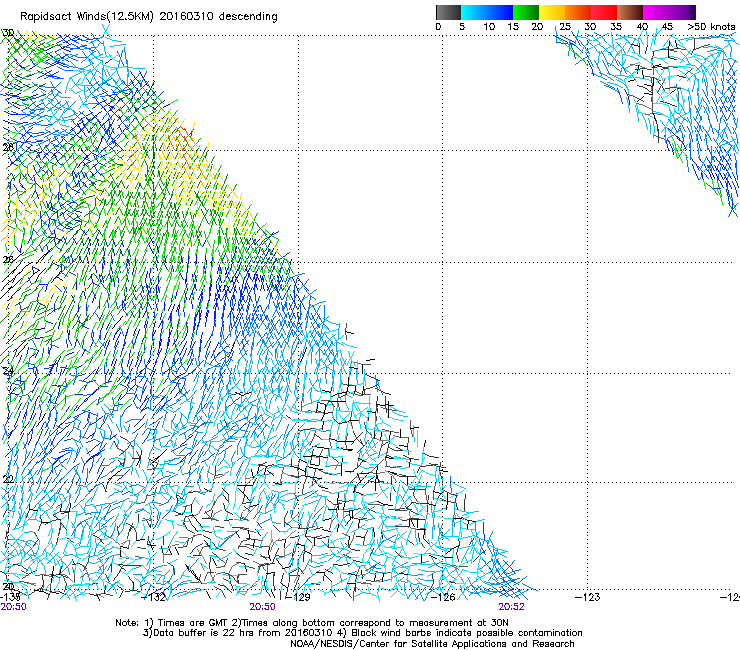The height and width of the screenshot is (650, 740).
Task: Click the purple 45-50 knots legend segment
Action: (x=682, y=12)
